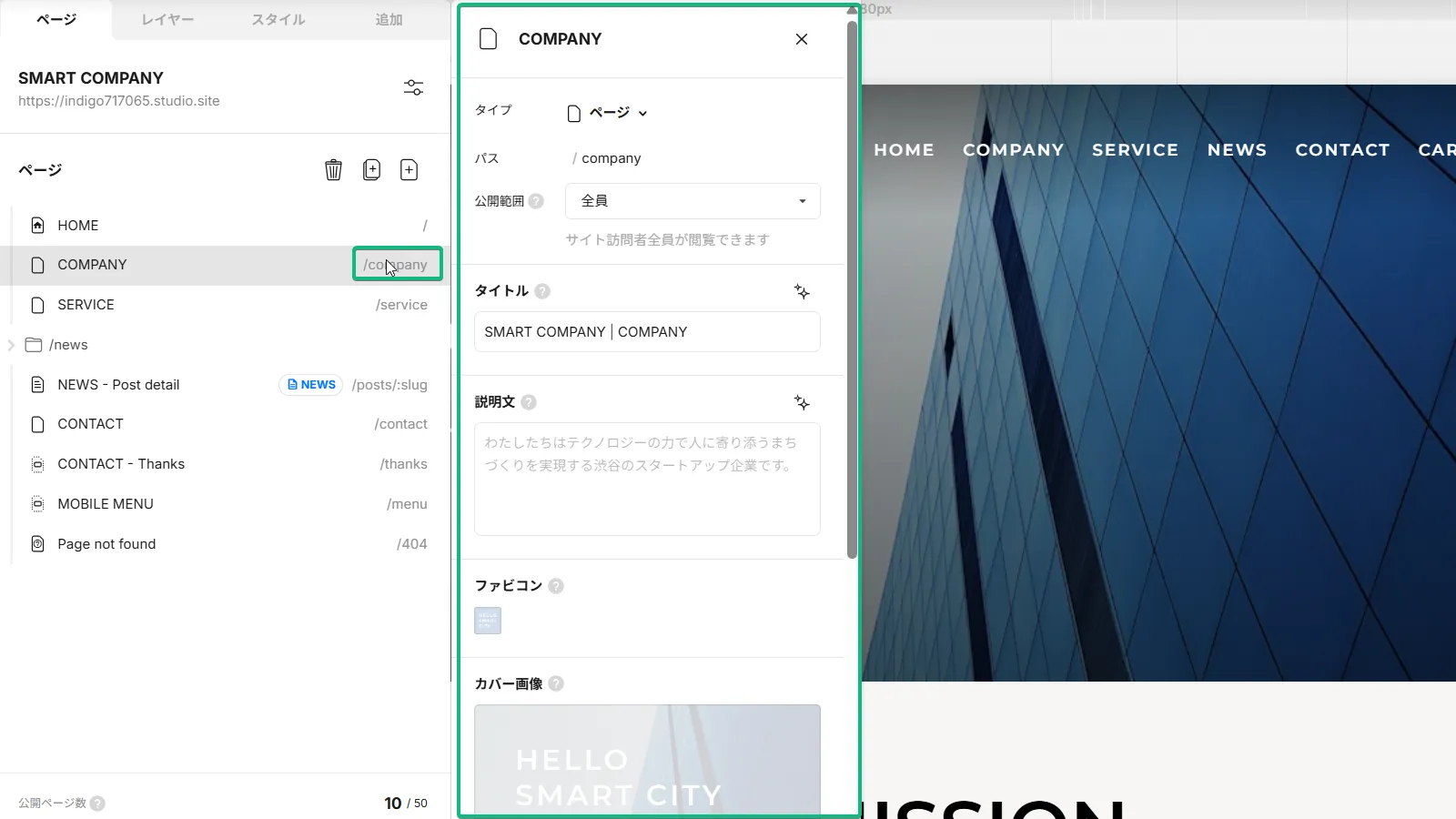Delete the selected page using trash icon

[333, 169]
